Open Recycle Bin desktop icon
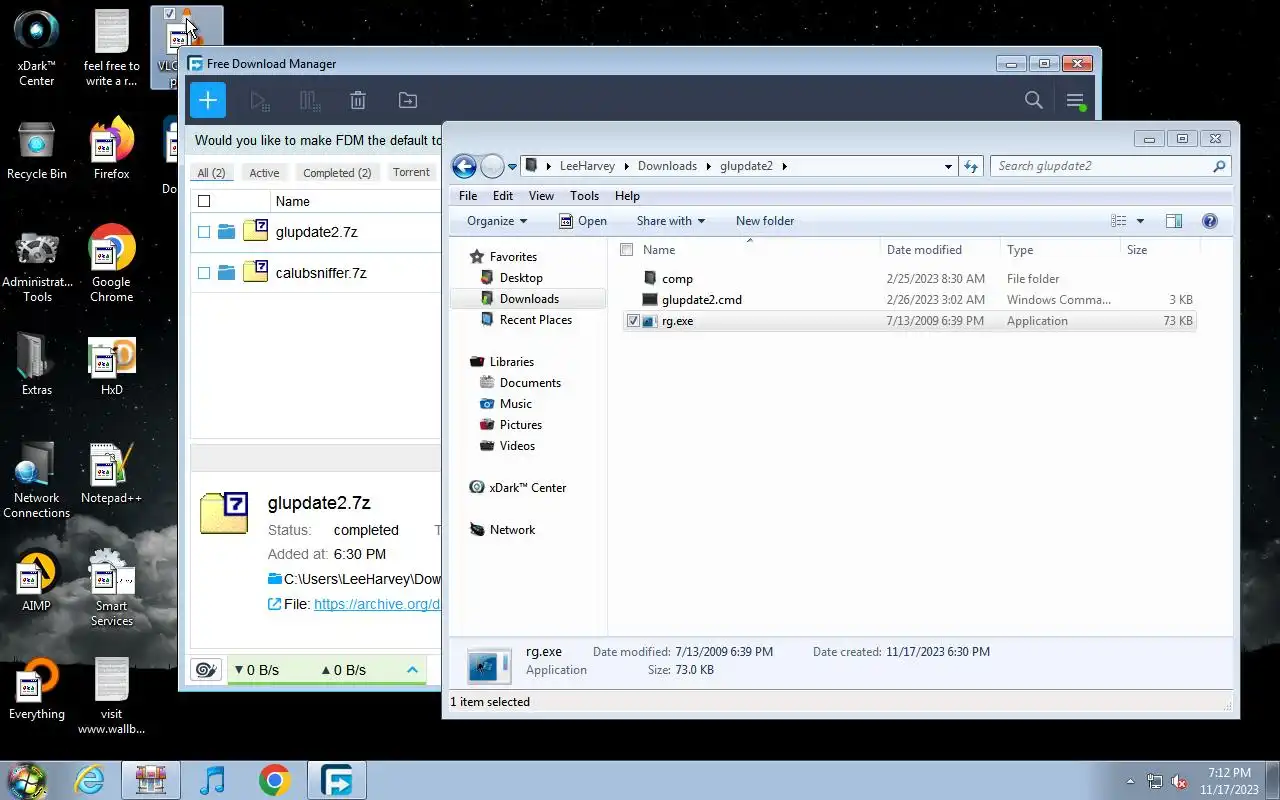This screenshot has height=800, width=1280. (37, 150)
